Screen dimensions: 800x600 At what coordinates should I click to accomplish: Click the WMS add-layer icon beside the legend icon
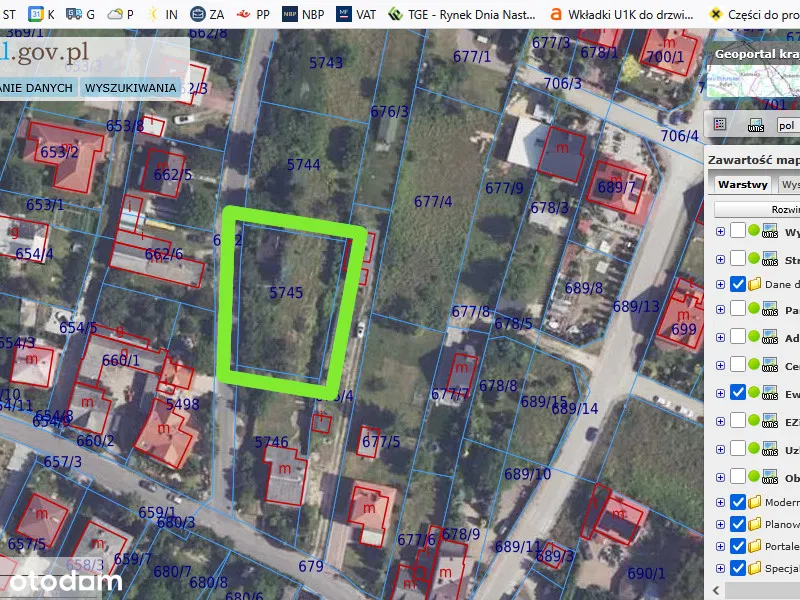pyautogui.click(x=756, y=125)
